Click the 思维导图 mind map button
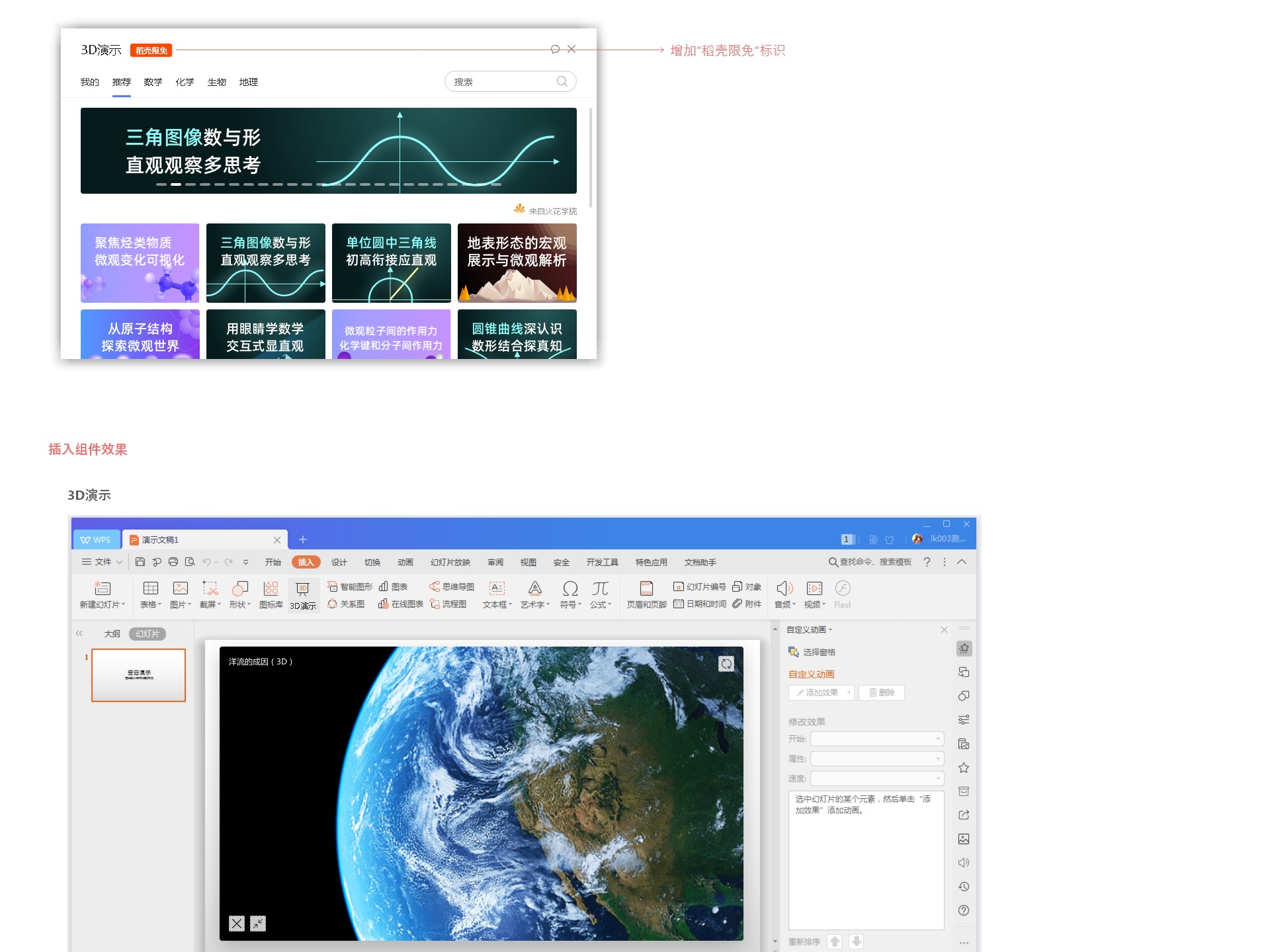This screenshot has width=1270, height=952. 452,586
